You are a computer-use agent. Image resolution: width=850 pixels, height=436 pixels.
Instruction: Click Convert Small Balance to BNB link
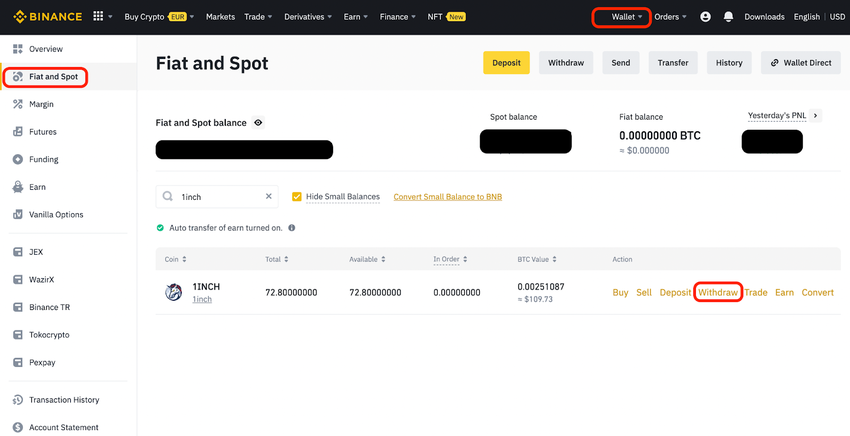(448, 197)
